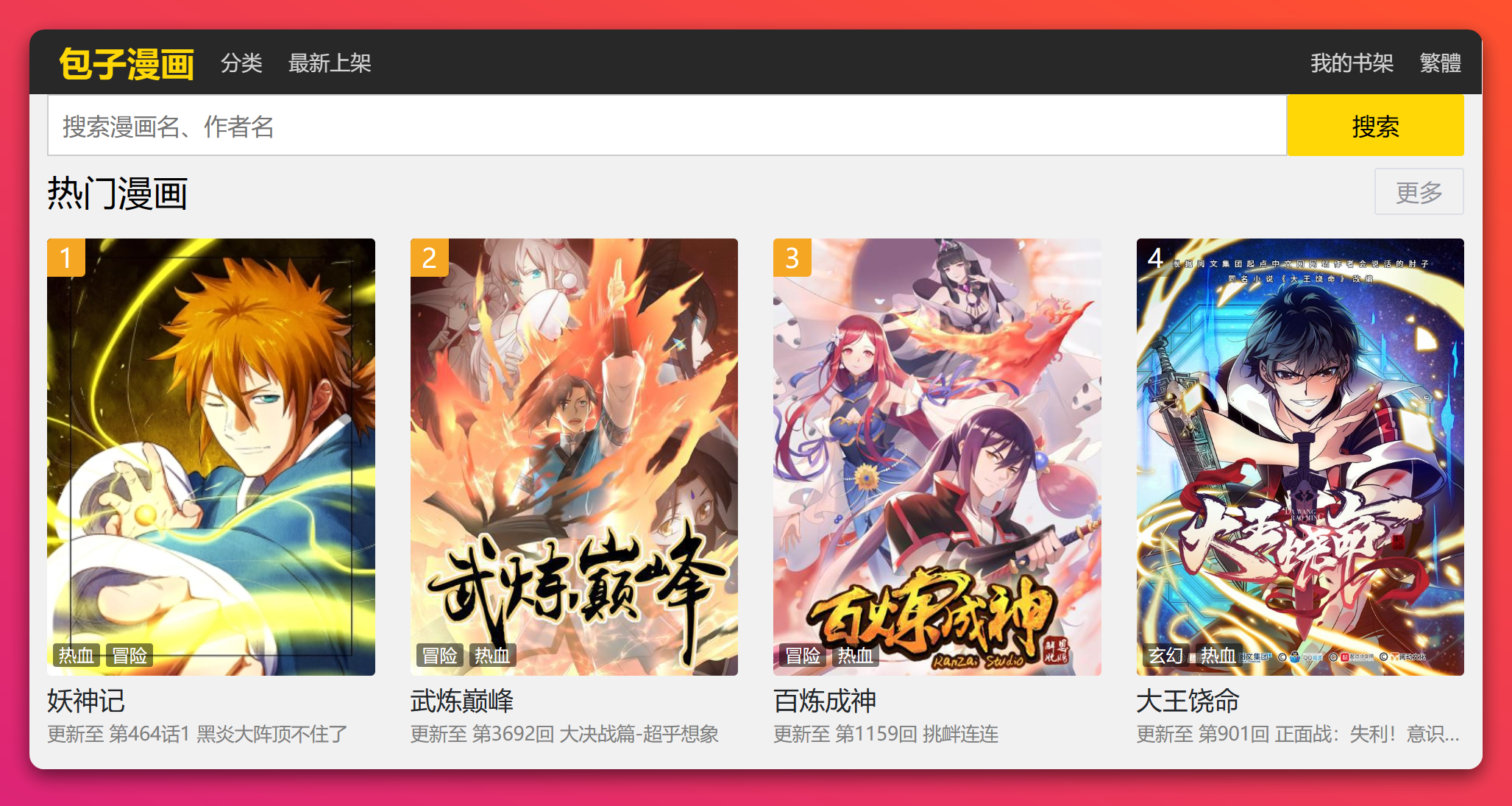Click the yellow 搜索 button
The image size is (1512, 806).
coord(1375,125)
